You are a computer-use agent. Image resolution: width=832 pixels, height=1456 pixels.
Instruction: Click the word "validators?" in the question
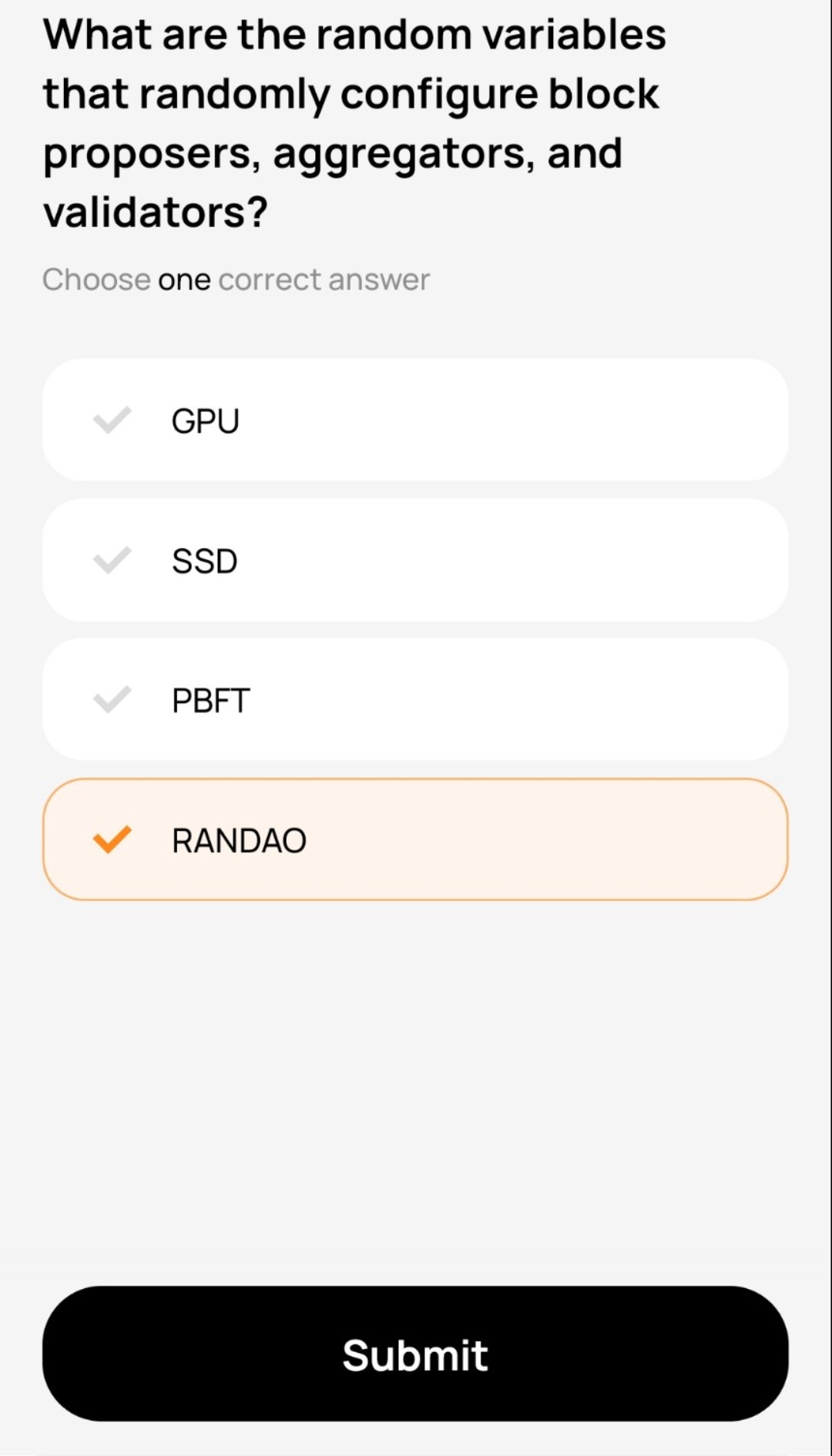click(156, 213)
